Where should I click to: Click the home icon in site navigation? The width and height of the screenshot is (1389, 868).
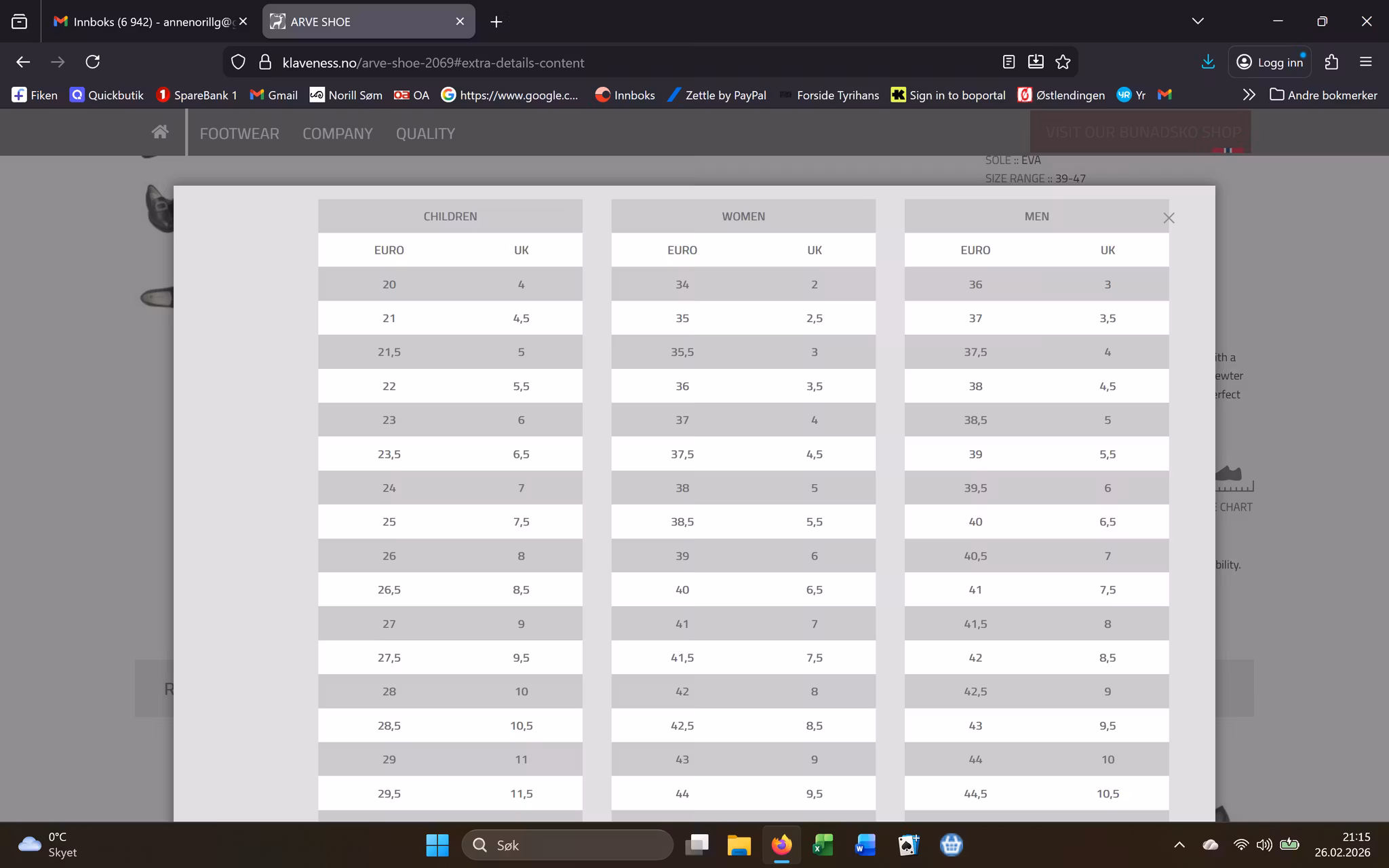(x=160, y=132)
